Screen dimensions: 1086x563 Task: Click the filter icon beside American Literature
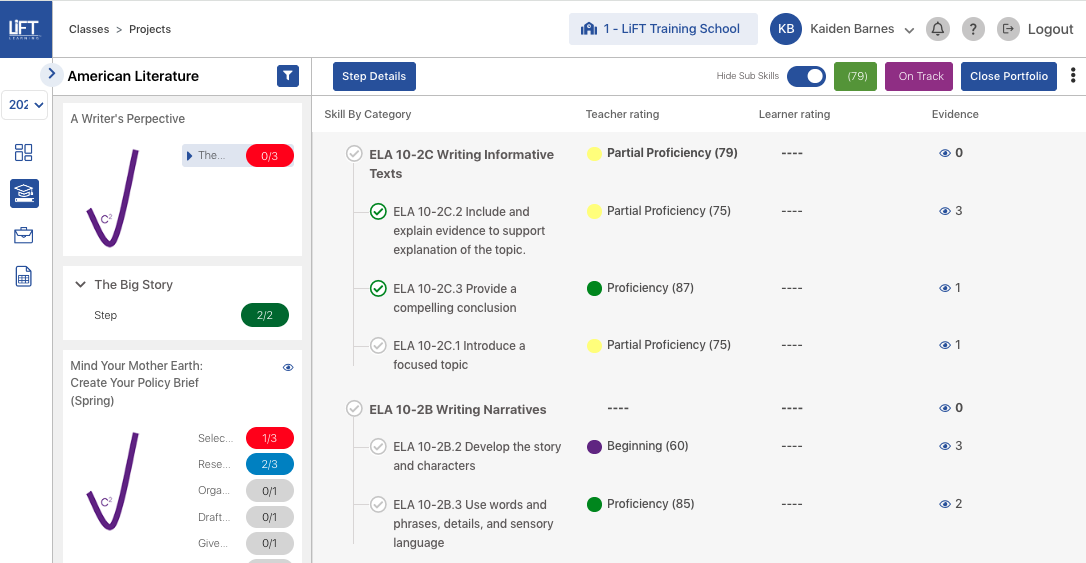pos(287,76)
